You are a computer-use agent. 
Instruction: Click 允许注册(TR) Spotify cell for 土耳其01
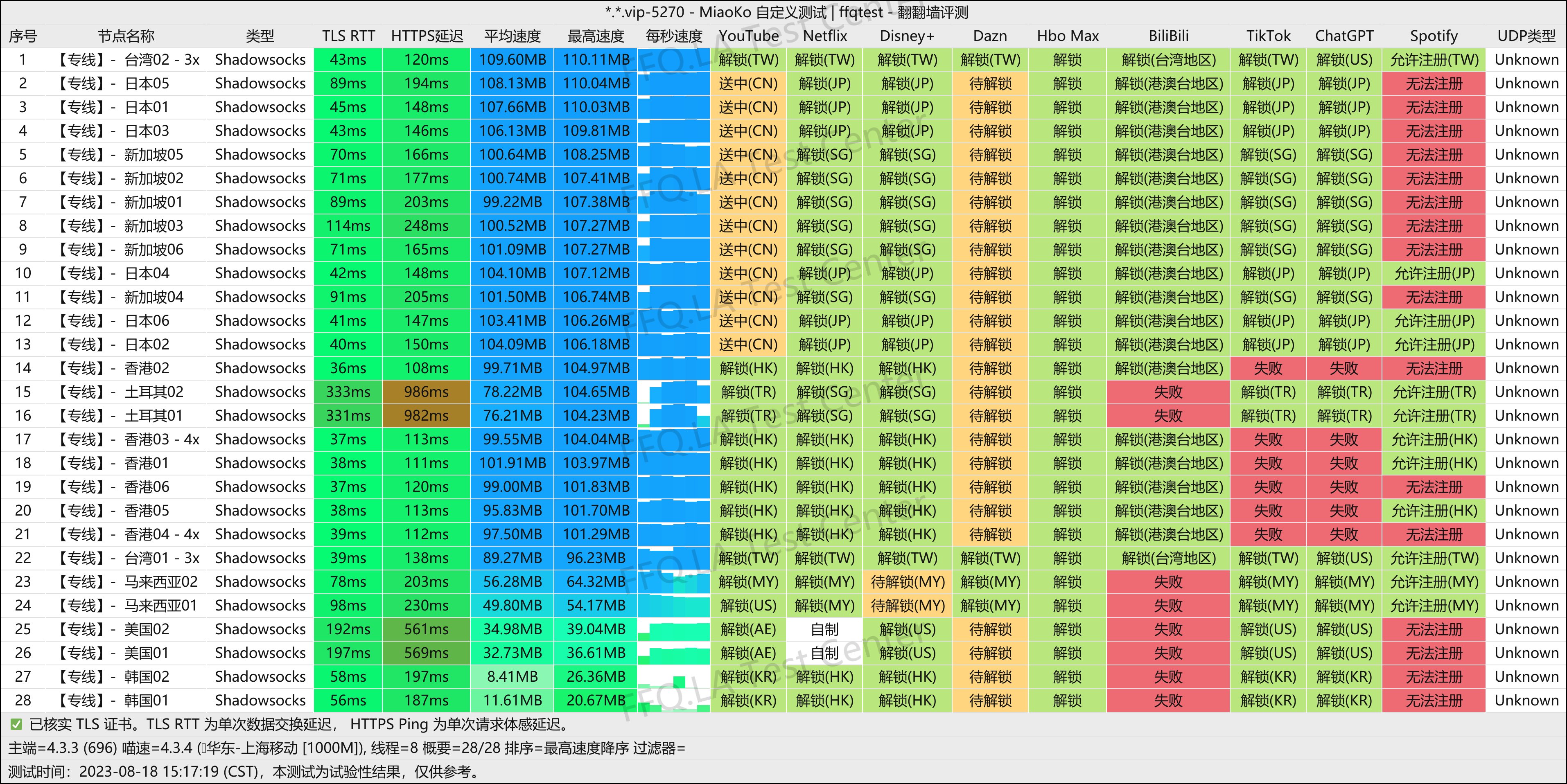(1434, 415)
